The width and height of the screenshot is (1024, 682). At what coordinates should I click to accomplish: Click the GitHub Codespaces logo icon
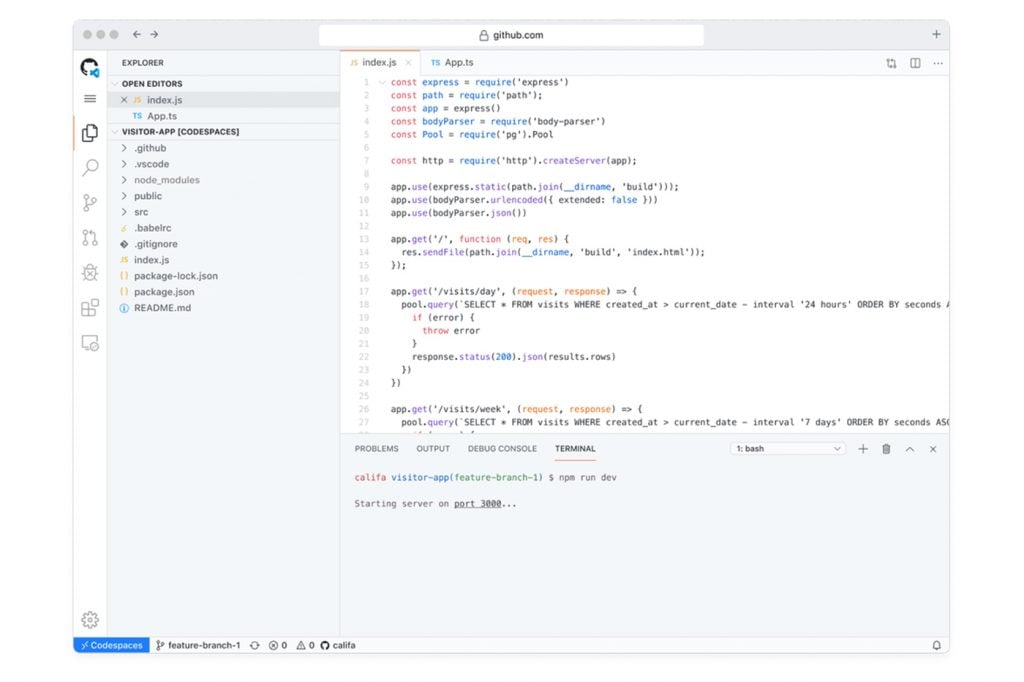(89, 67)
